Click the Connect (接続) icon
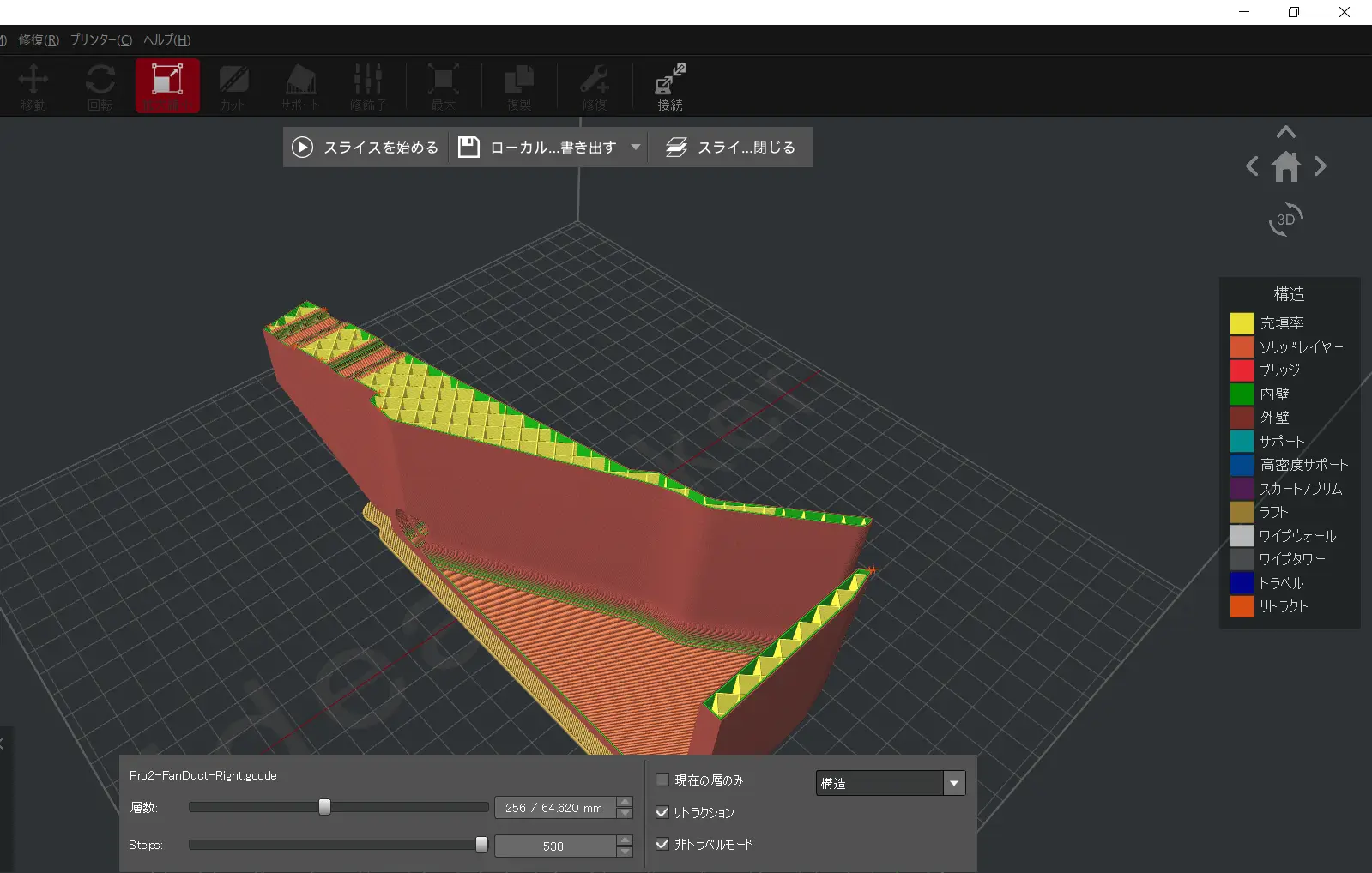Image resolution: width=1372 pixels, height=873 pixels. (670, 86)
